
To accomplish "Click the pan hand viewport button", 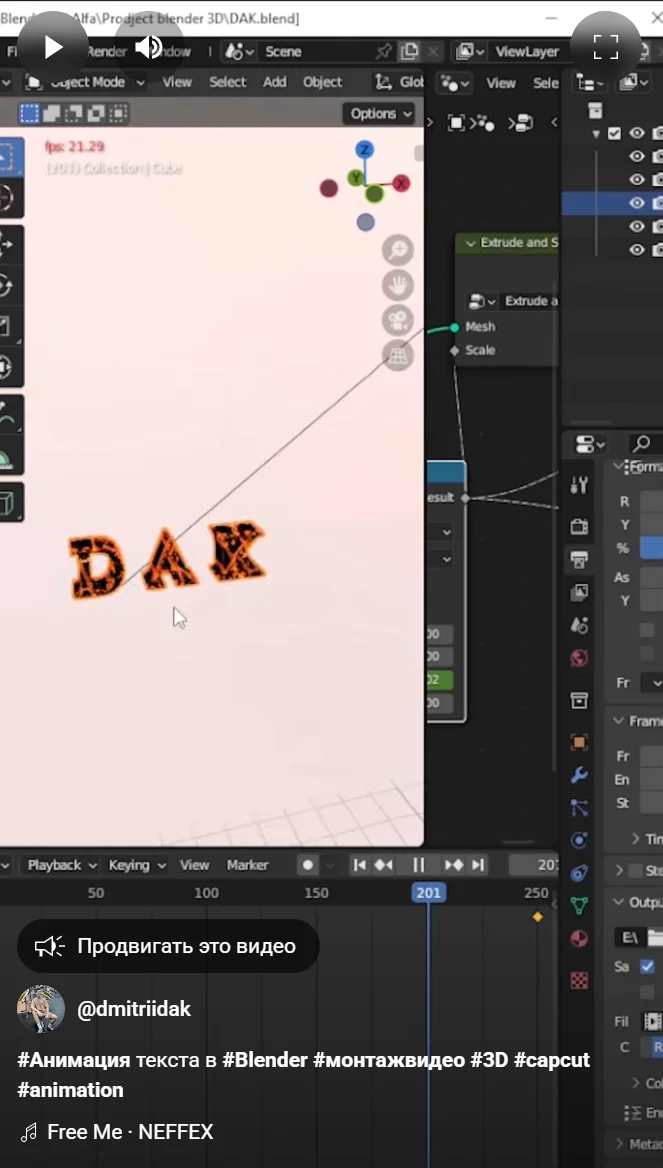I will [x=398, y=285].
